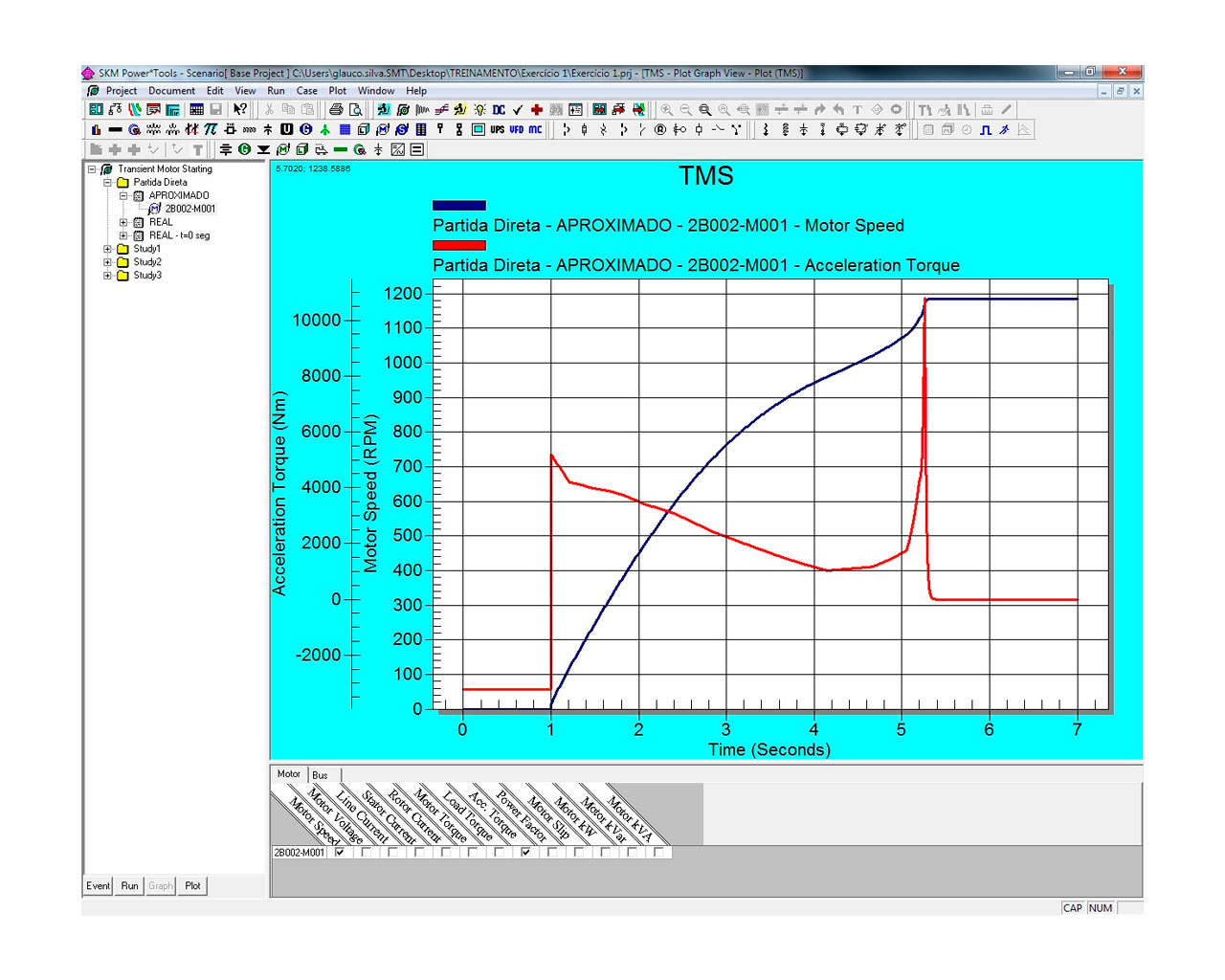Open the View menu
Image resolution: width=1225 pixels, height=980 pixels.
[x=245, y=91]
